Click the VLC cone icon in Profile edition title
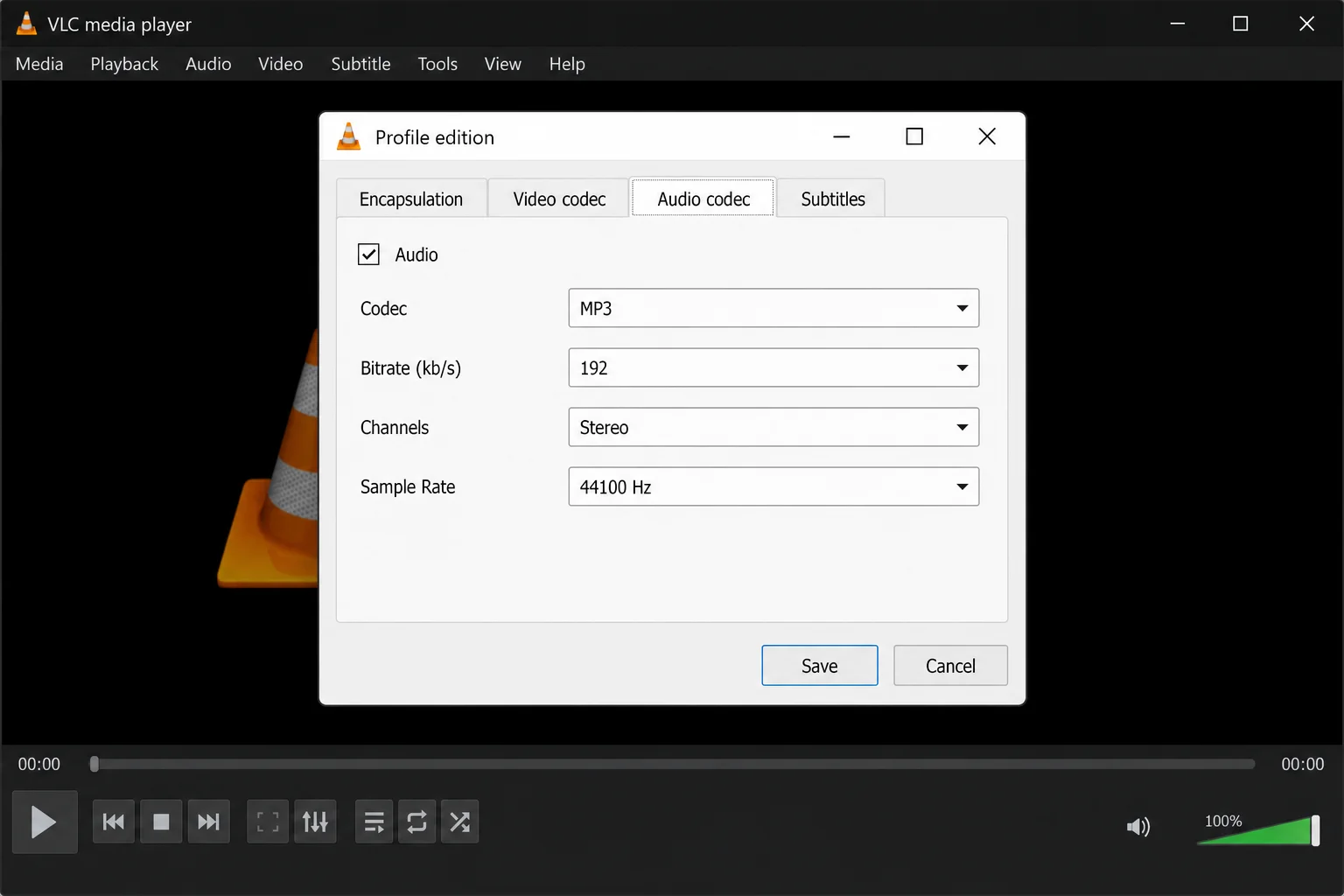Image resolution: width=1344 pixels, height=896 pixels. click(349, 136)
